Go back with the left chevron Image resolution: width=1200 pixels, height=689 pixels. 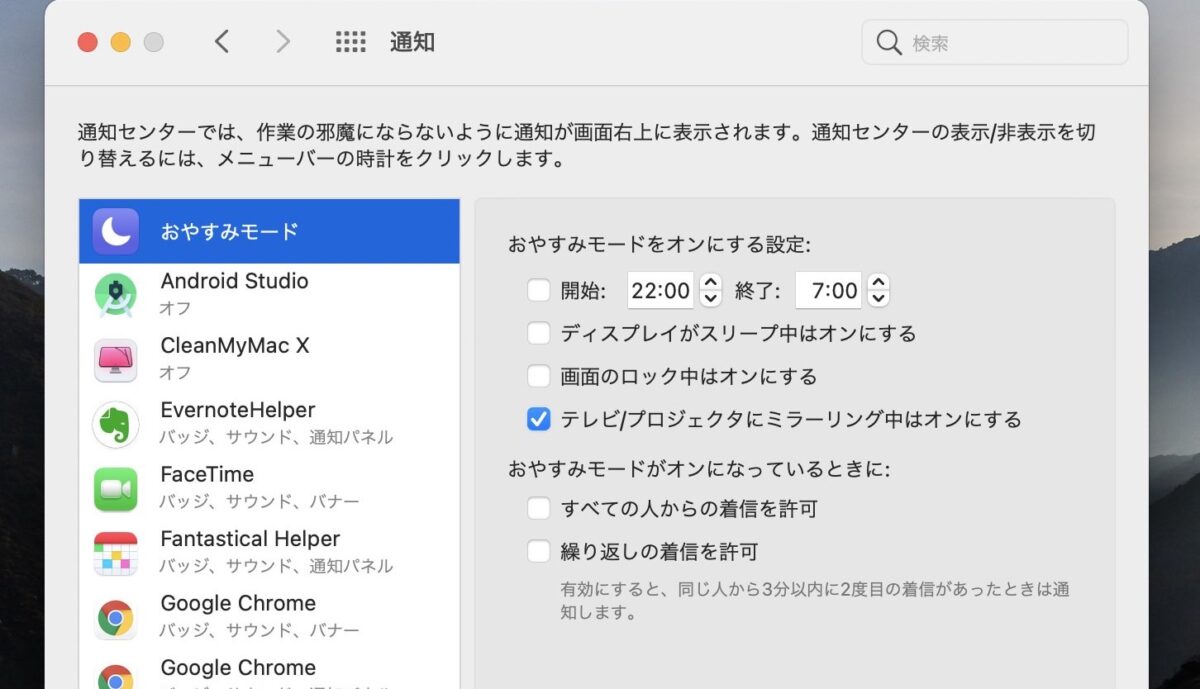pyautogui.click(x=222, y=42)
